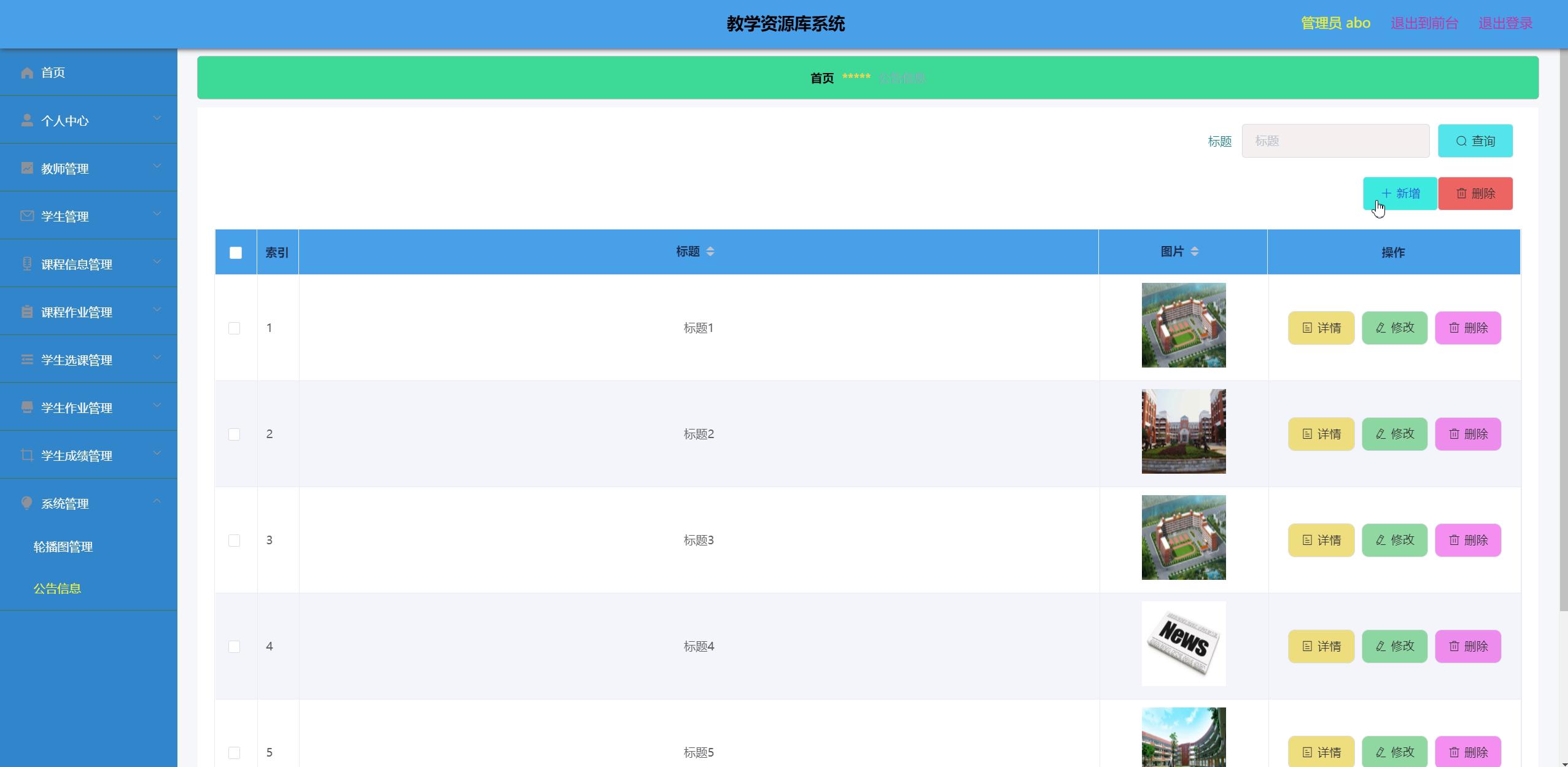Screen dimensions: 1568x767
Task: Click the chart icon next to 教师管理
Action: point(27,168)
